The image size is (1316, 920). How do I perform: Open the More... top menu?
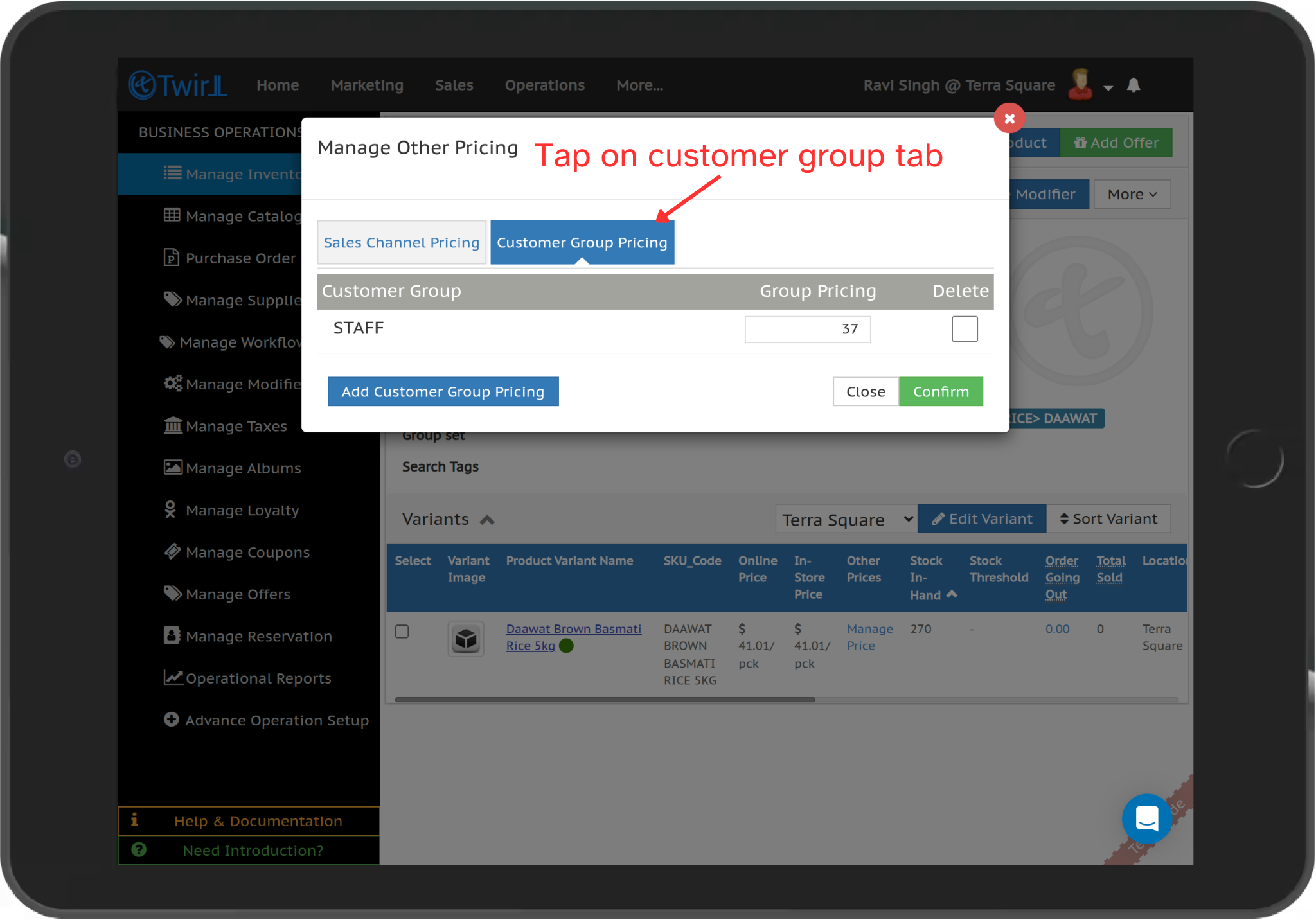click(639, 85)
